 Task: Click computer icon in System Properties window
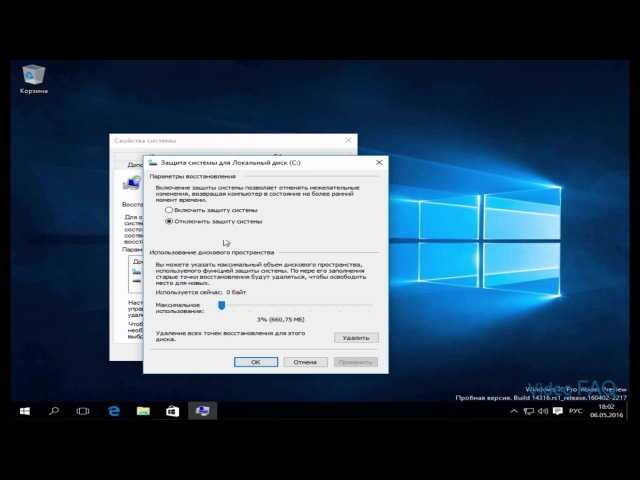tap(131, 184)
